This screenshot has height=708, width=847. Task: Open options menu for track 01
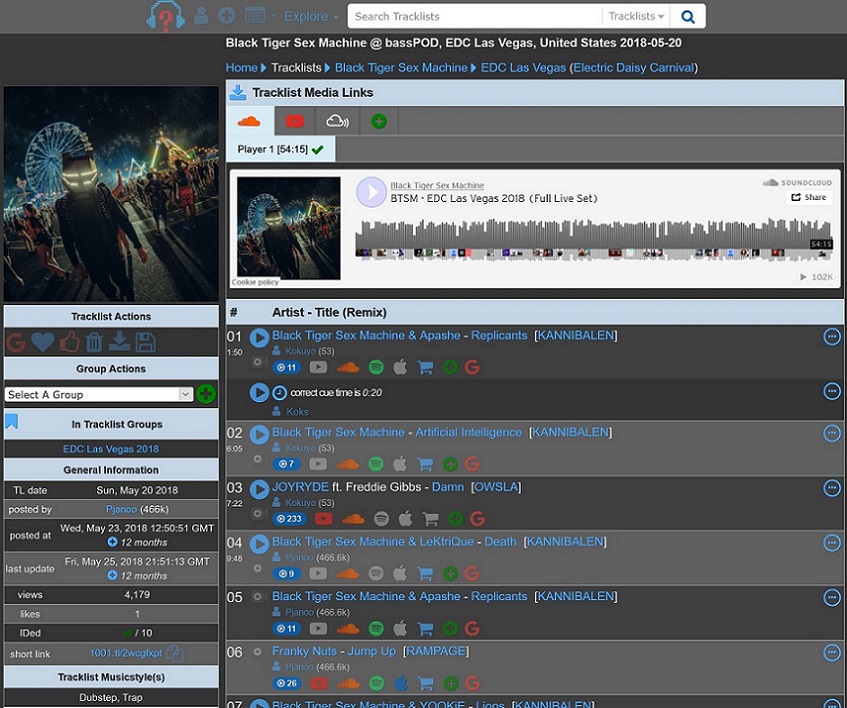point(832,336)
